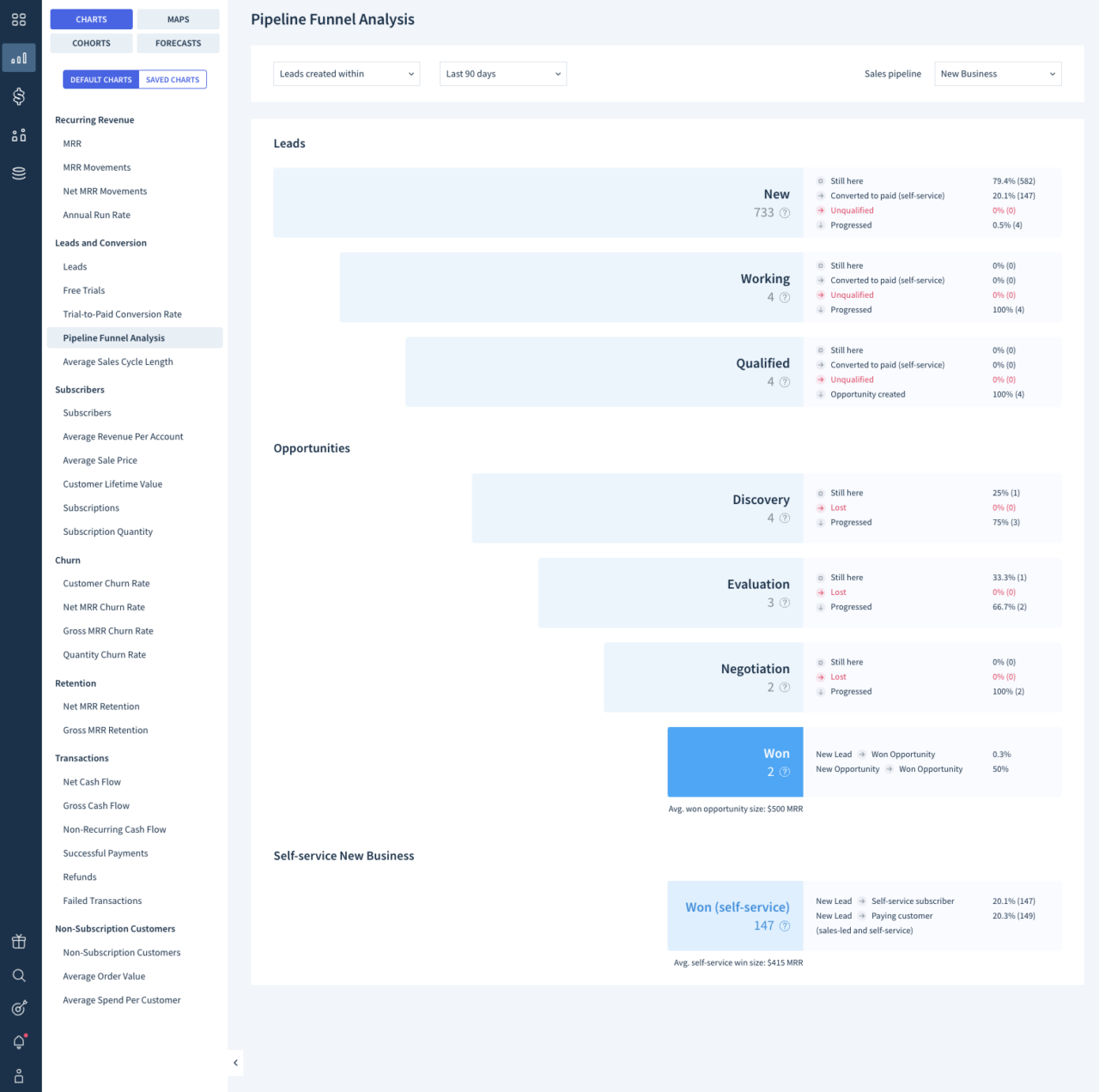1099x1092 pixels.
Task: Click the gift box referral icon
Action: pos(19,941)
